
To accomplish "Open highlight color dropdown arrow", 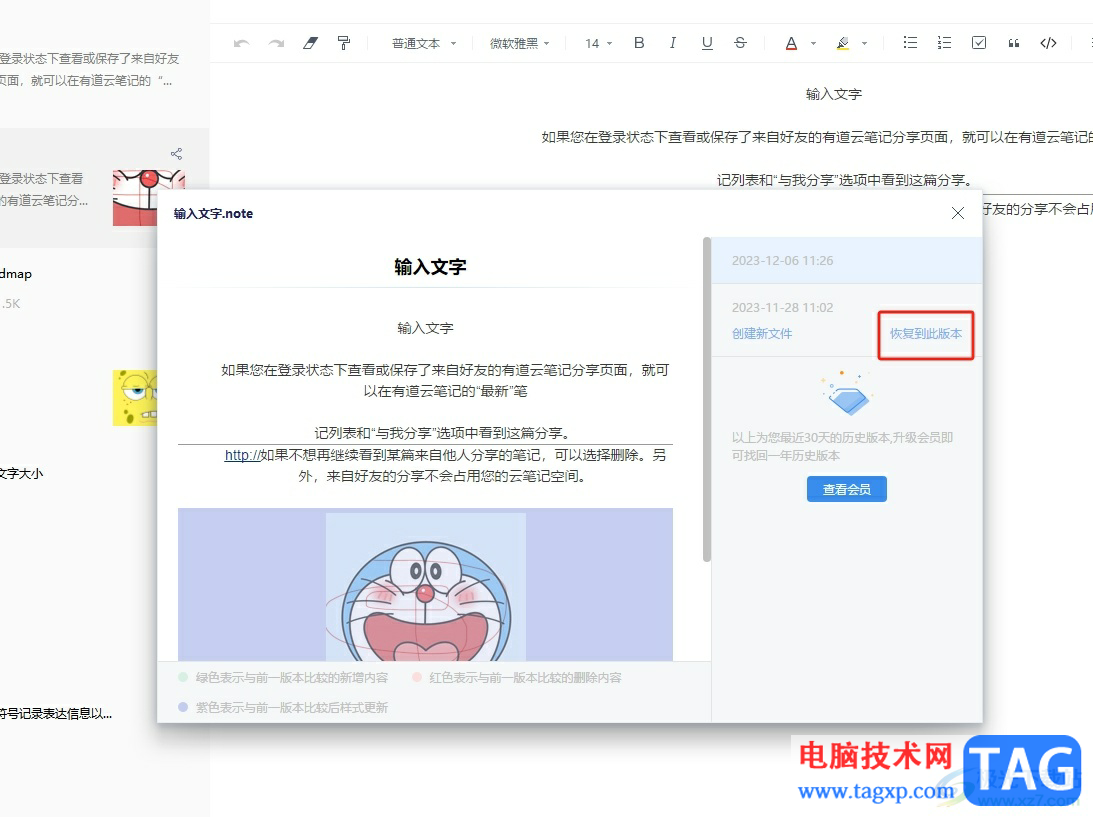I will tap(864, 43).
